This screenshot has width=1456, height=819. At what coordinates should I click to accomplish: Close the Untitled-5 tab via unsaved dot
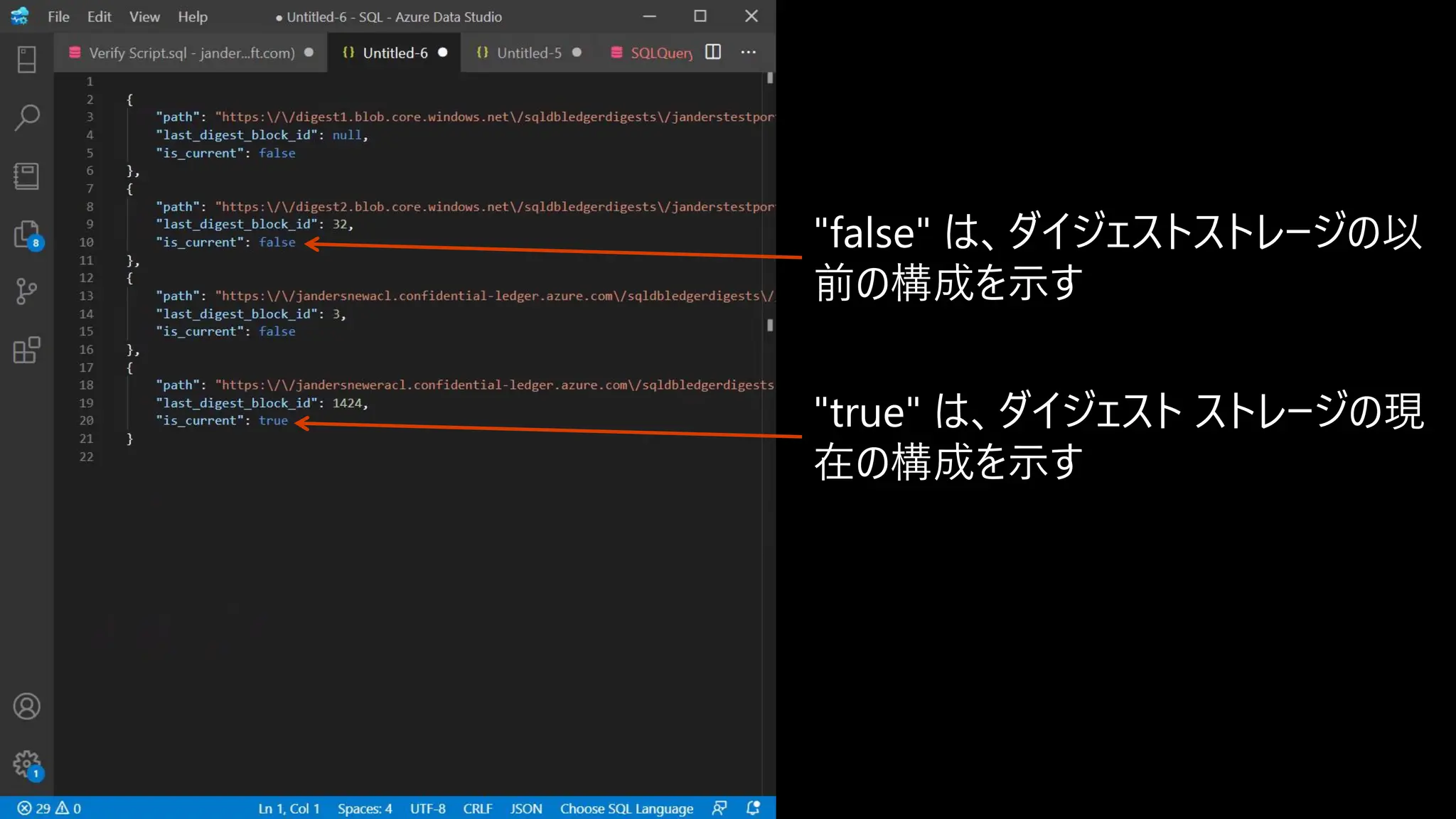pyautogui.click(x=577, y=52)
